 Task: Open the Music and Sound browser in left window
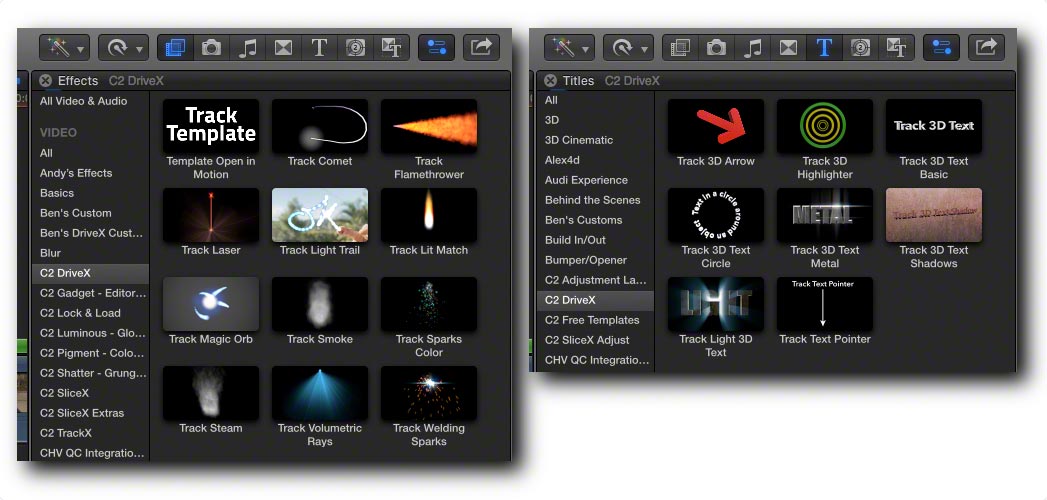(x=248, y=47)
